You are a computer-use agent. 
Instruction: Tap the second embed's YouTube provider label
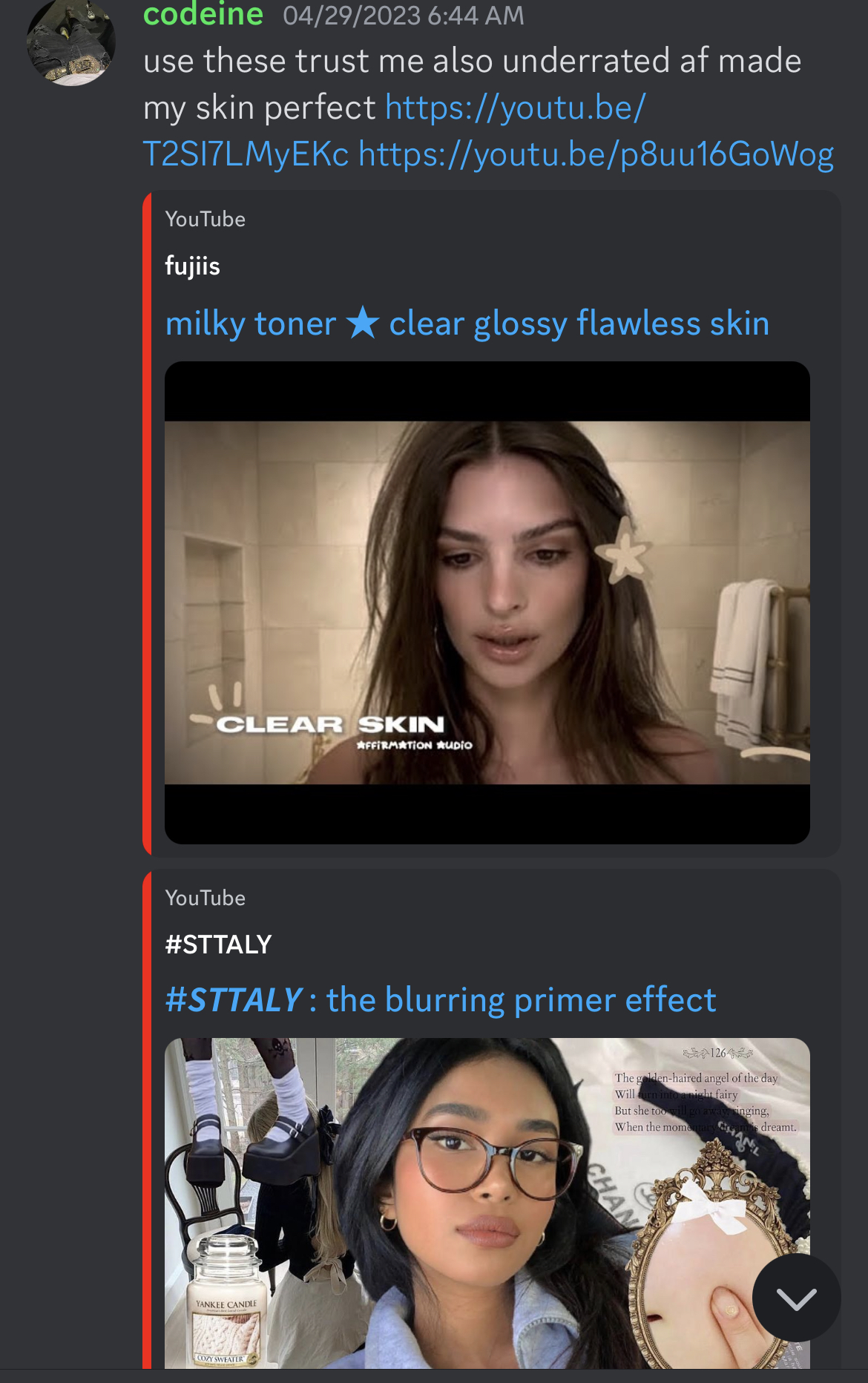click(x=206, y=898)
